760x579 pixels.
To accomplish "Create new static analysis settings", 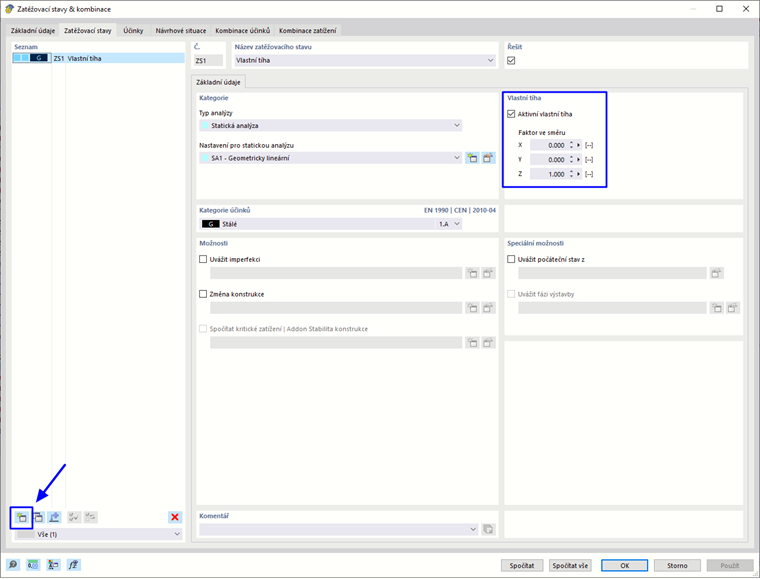I will 472,158.
